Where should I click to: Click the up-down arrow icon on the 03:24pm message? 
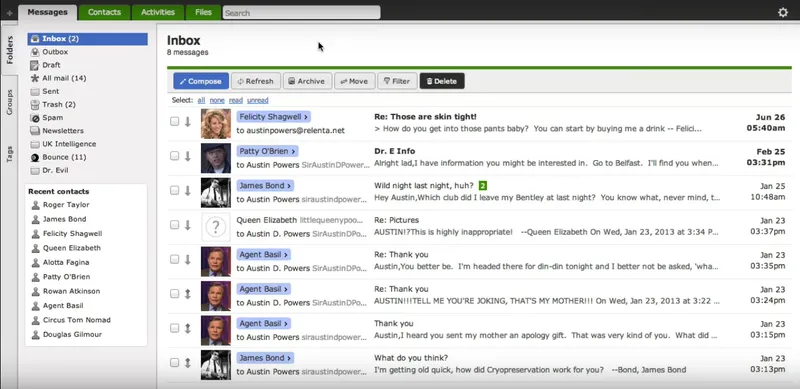[x=188, y=294]
